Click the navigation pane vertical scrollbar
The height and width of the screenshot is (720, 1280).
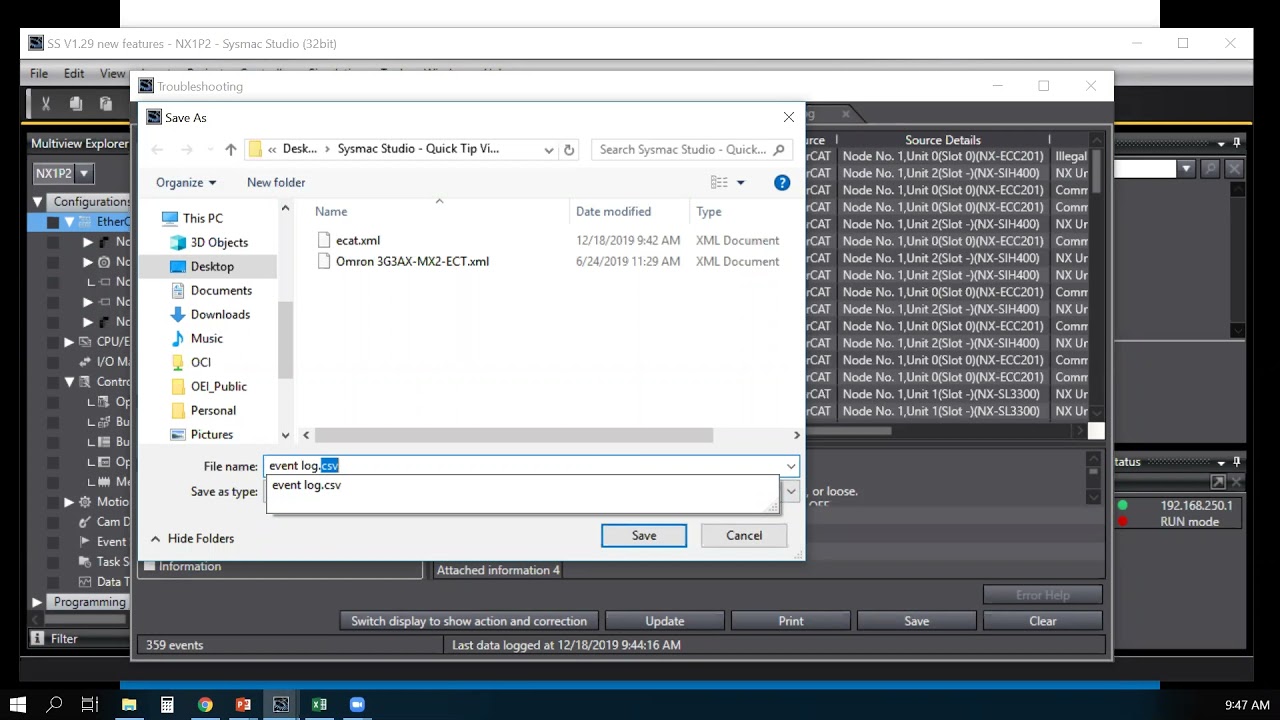[x=285, y=339]
